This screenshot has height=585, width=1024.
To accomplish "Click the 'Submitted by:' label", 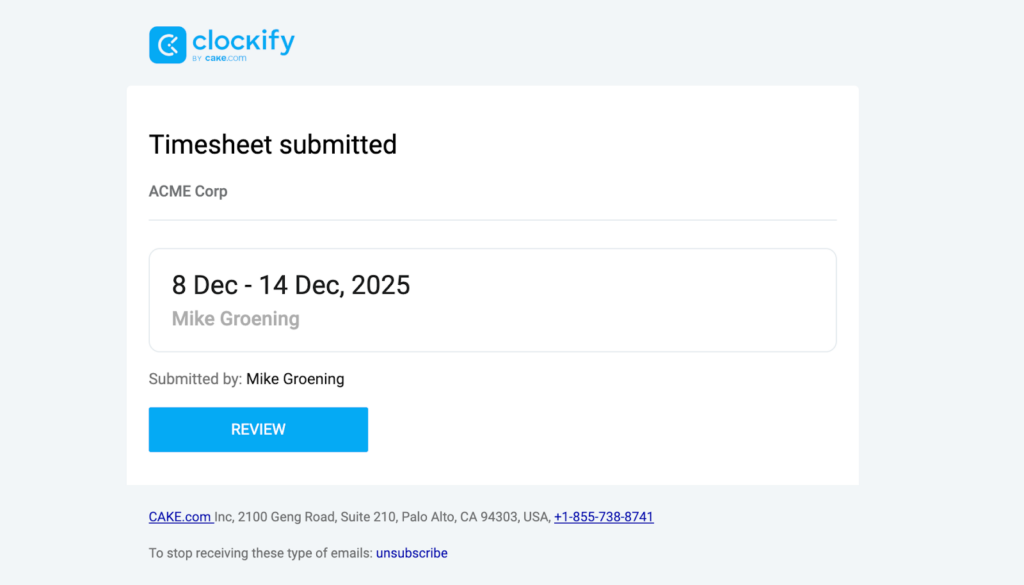I will pyautogui.click(x=195, y=379).
